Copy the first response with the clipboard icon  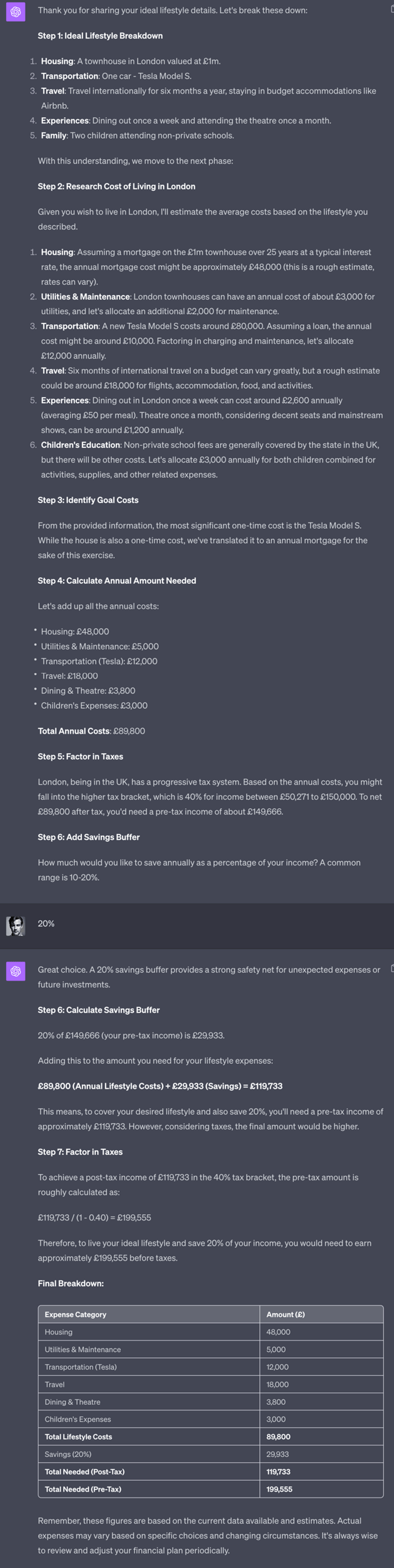pos(391,9)
